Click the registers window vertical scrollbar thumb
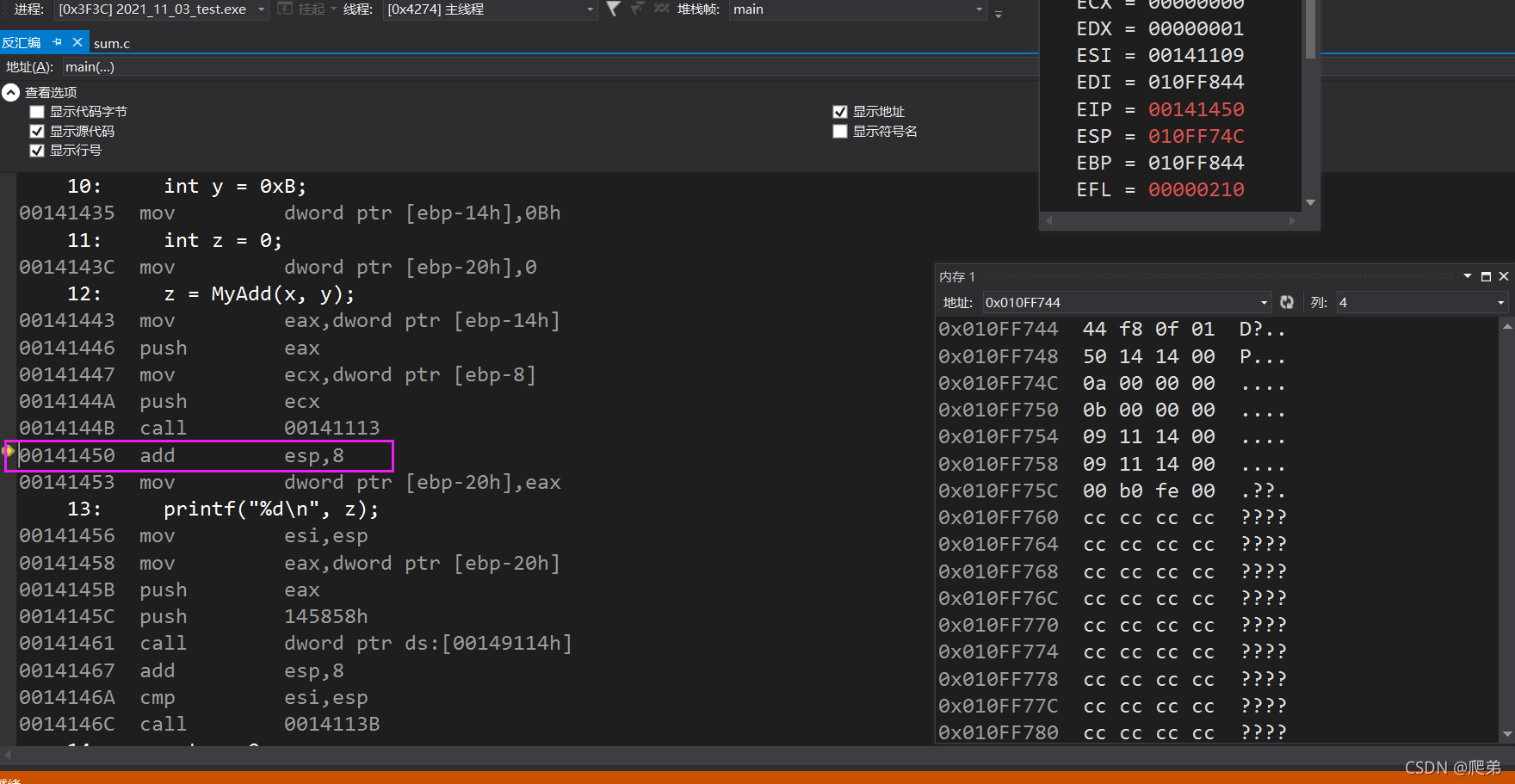The width and height of the screenshot is (1515, 784). pyautogui.click(x=1310, y=29)
